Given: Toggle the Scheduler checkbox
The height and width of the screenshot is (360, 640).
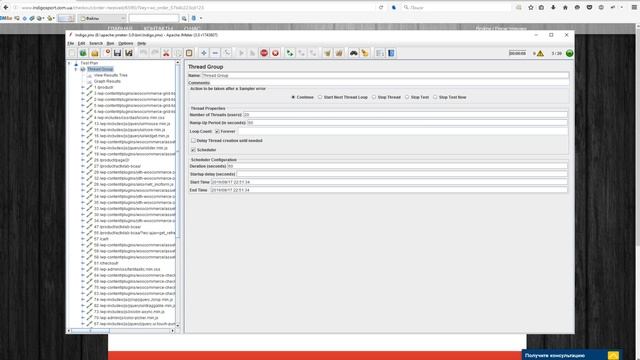Looking at the screenshot, I should coord(193,150).
